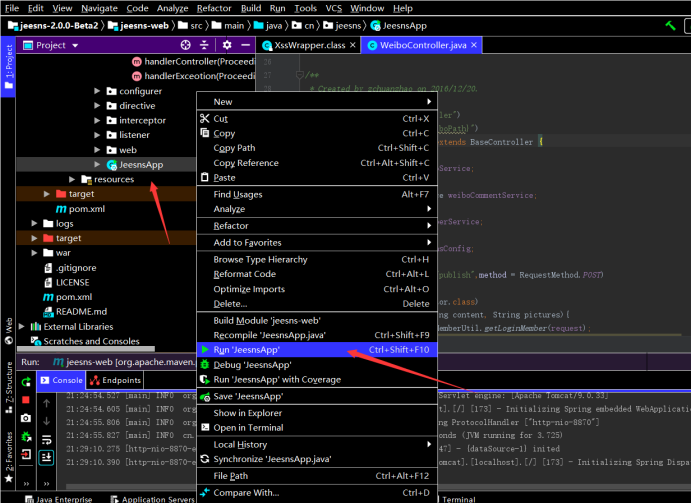Viewport: 692px width, 504px height.
Task: Expand the war folder
Action: (34, 253)
